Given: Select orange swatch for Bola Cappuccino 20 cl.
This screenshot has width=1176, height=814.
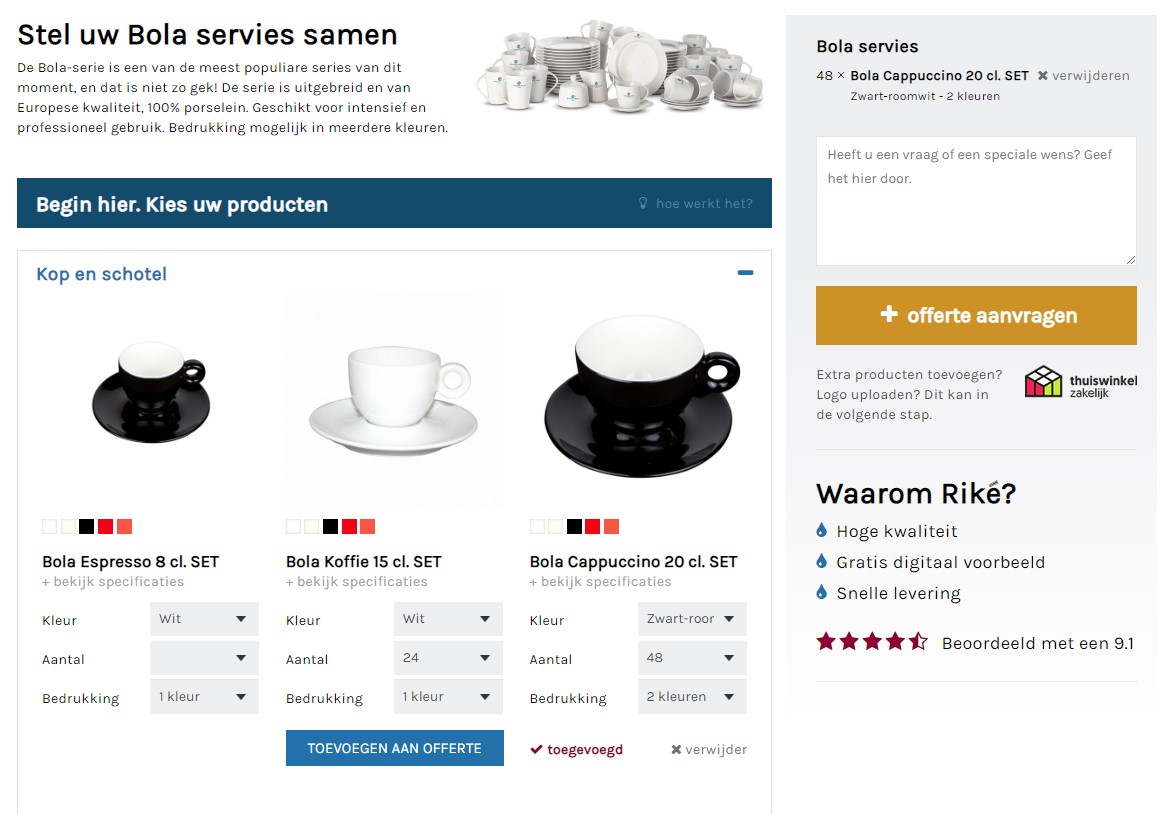Looking at the screenshot, I should (612, 527).
